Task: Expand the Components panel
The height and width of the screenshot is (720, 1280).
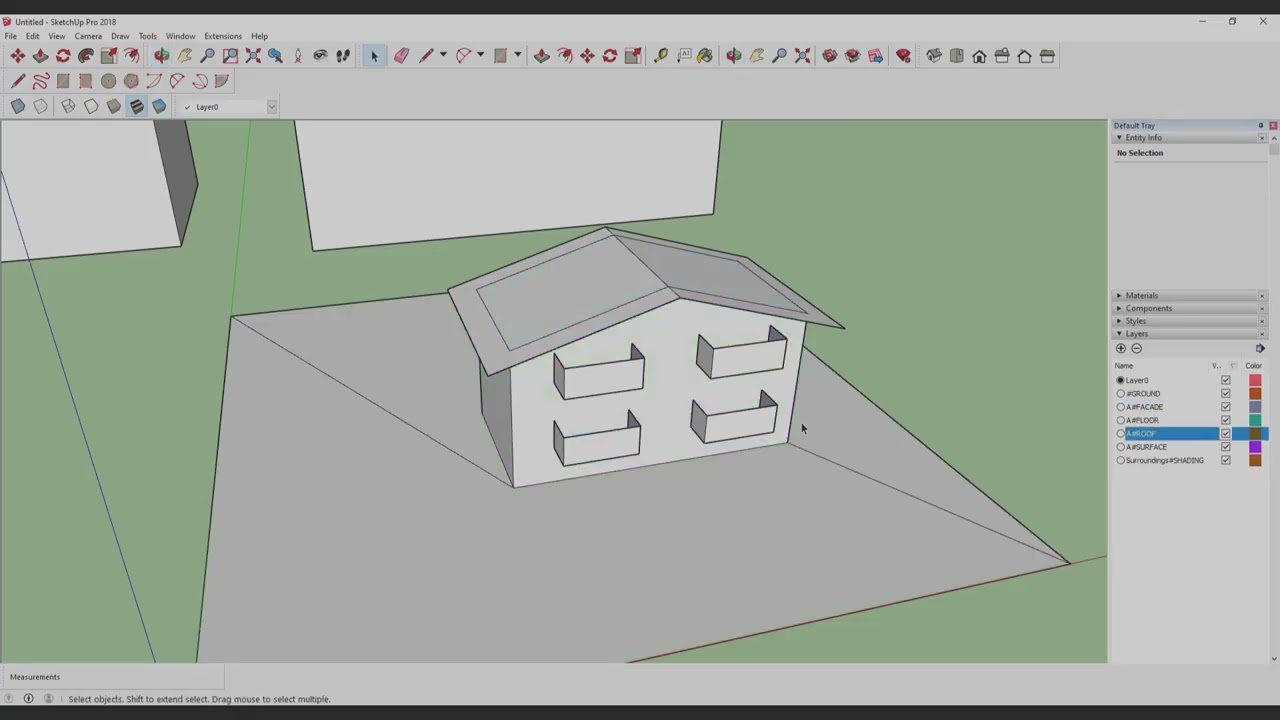Action: click(x=1119, y=308)
